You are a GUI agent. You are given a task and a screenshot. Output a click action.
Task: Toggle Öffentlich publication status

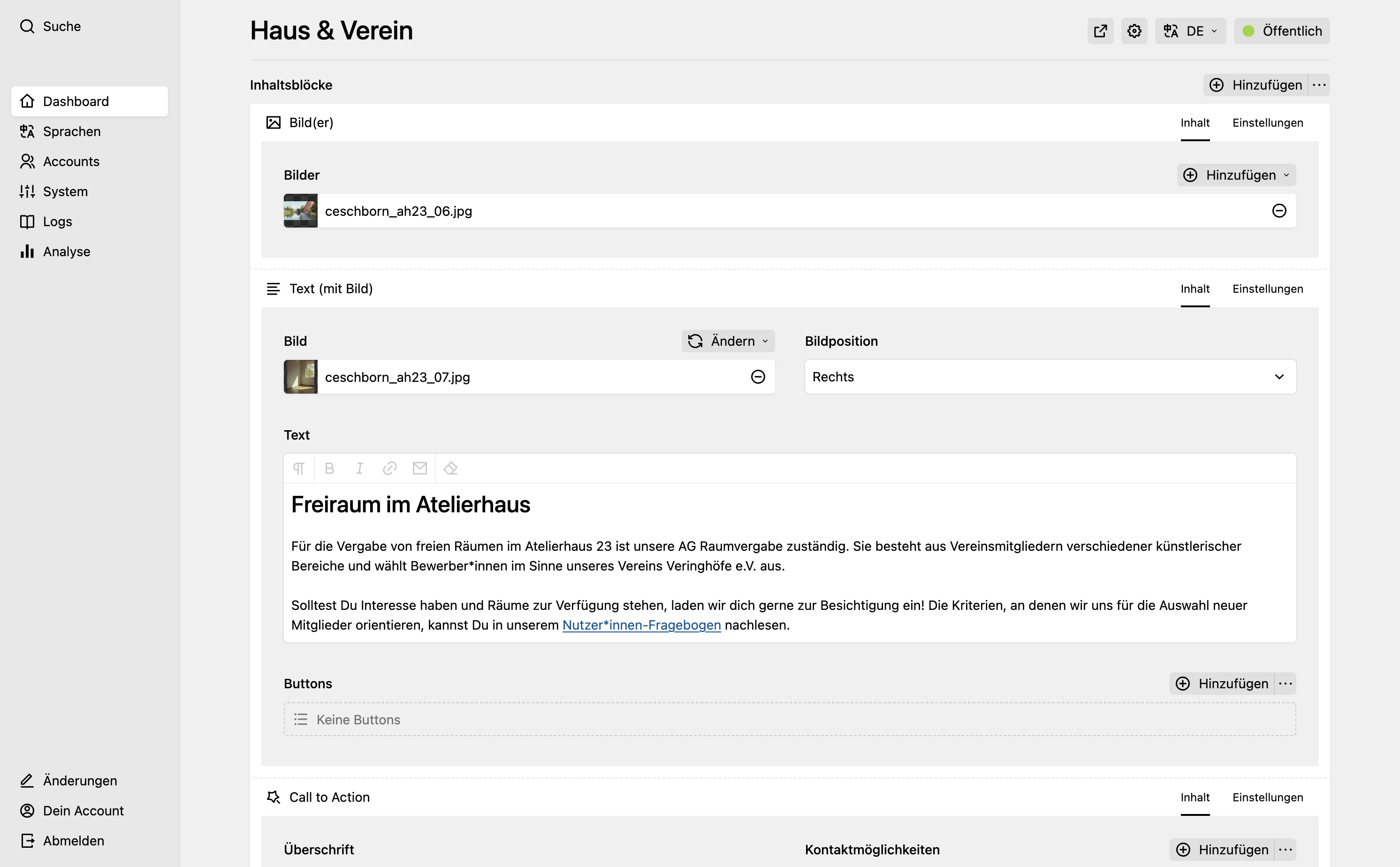pos(1281,31)
